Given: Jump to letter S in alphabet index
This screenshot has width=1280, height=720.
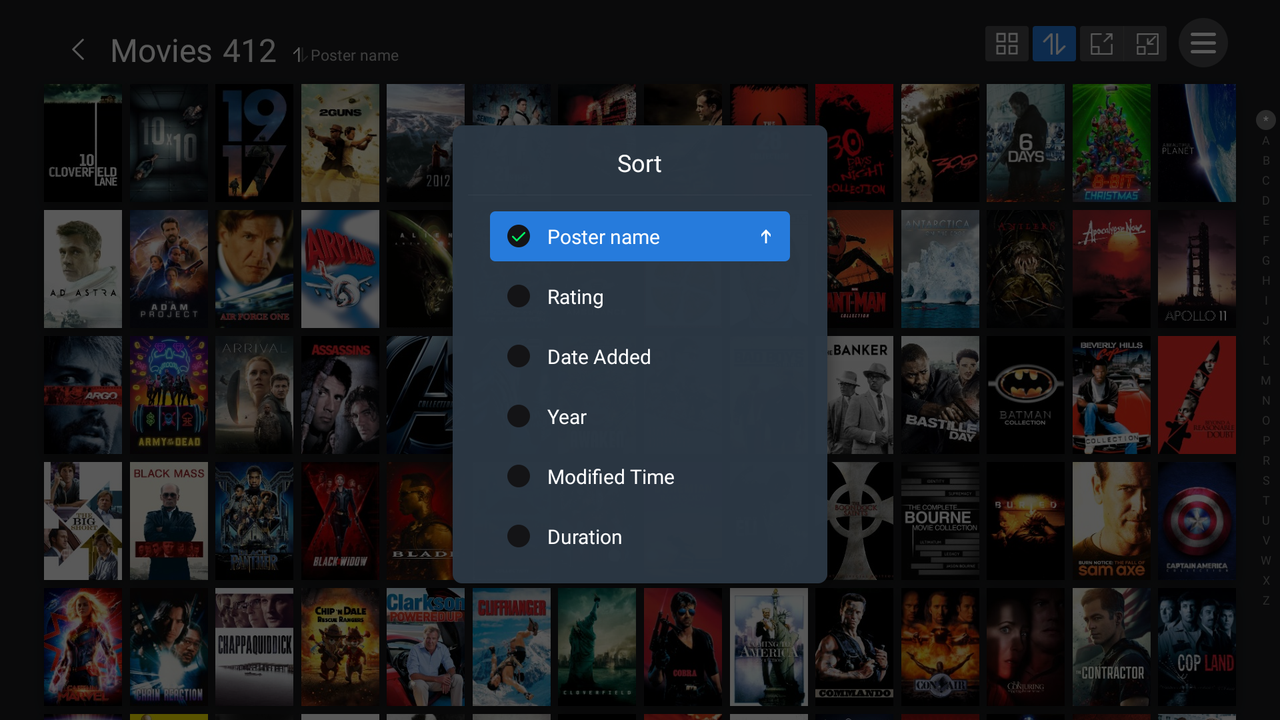Looking at the screenshot, I should pyautogui.click(x=1266, y=480).
